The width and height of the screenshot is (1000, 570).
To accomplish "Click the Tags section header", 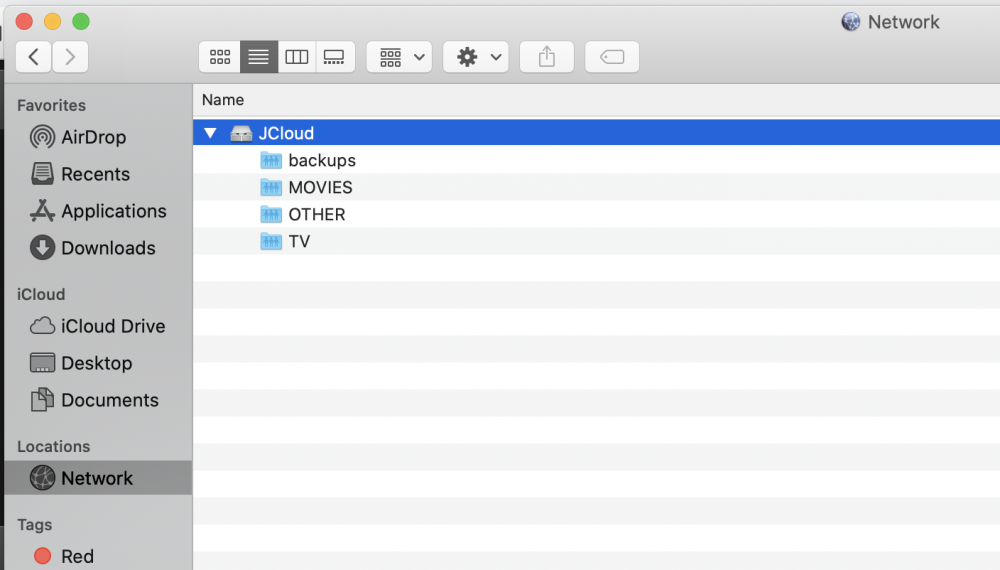I will (x=34, y=525).
